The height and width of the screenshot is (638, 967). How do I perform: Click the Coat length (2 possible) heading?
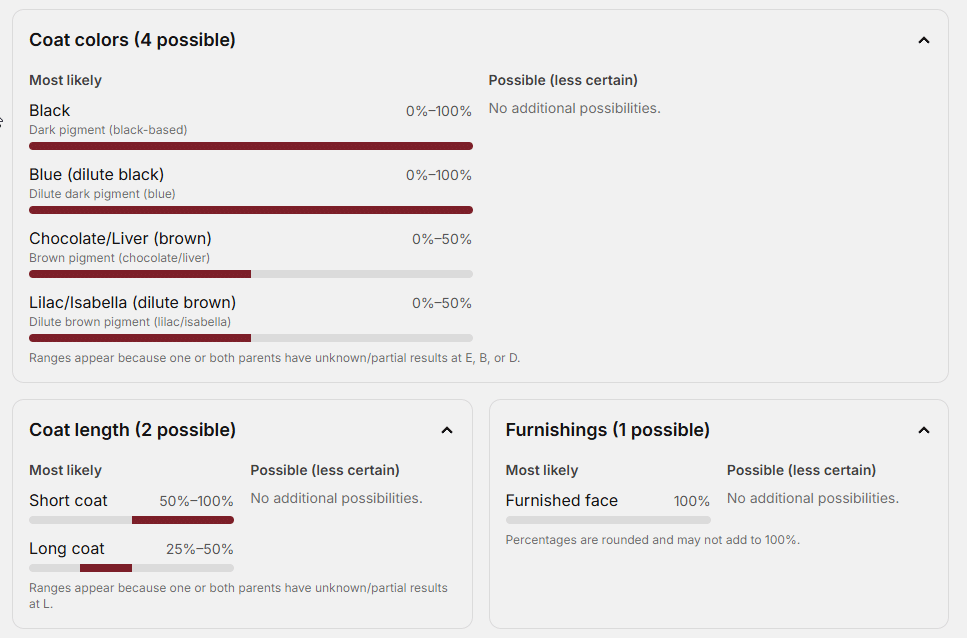[132, 430]
